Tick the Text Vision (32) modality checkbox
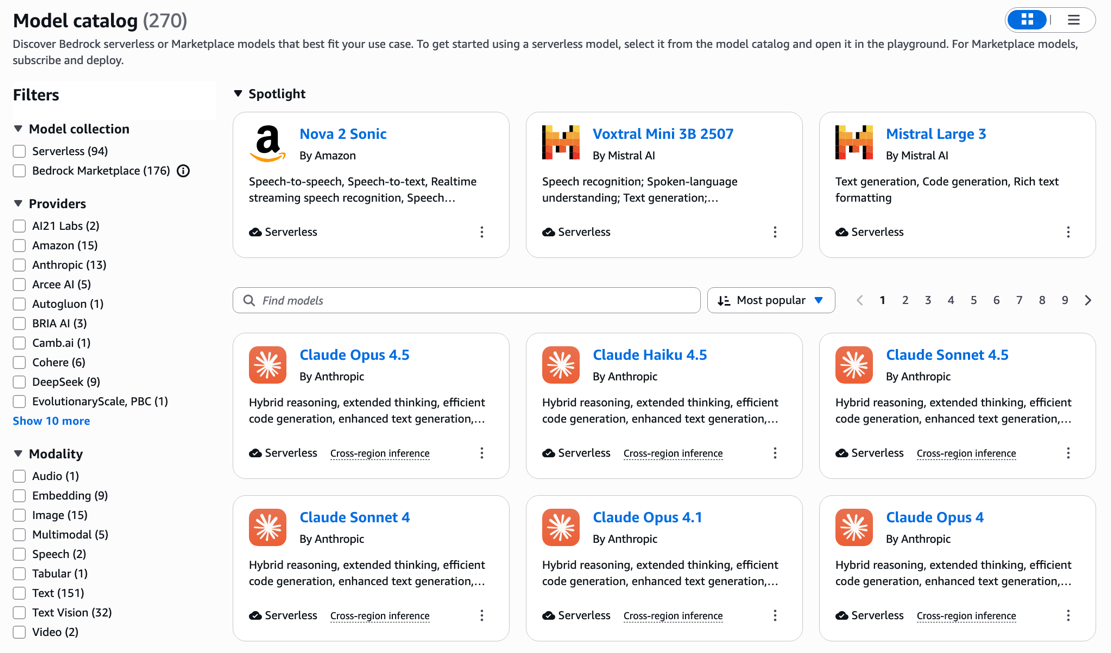The image size is (1111, 653). point(20,613)
